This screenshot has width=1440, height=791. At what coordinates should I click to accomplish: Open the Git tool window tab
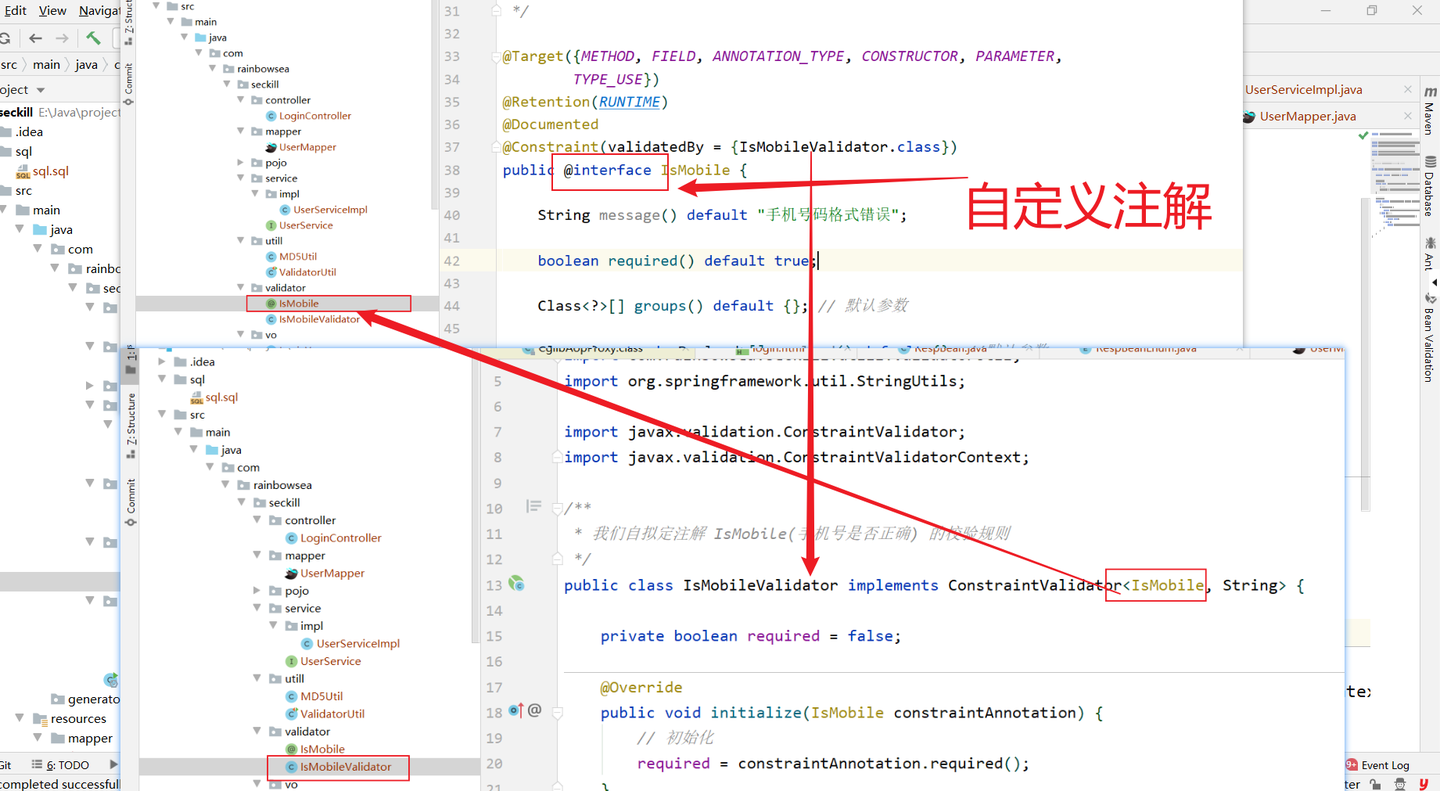coord(9,764)
